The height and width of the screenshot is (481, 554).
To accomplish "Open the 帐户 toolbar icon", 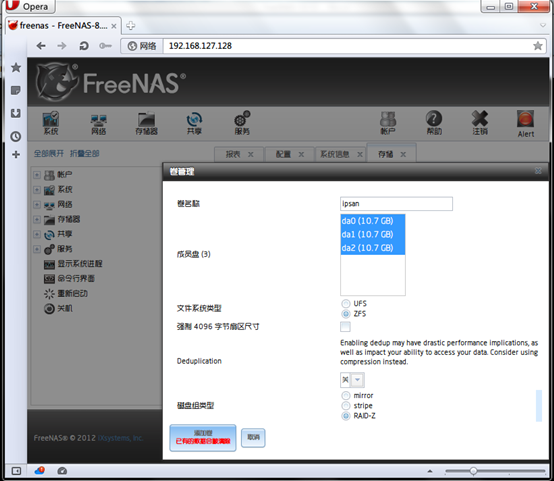I will point(388,123).
